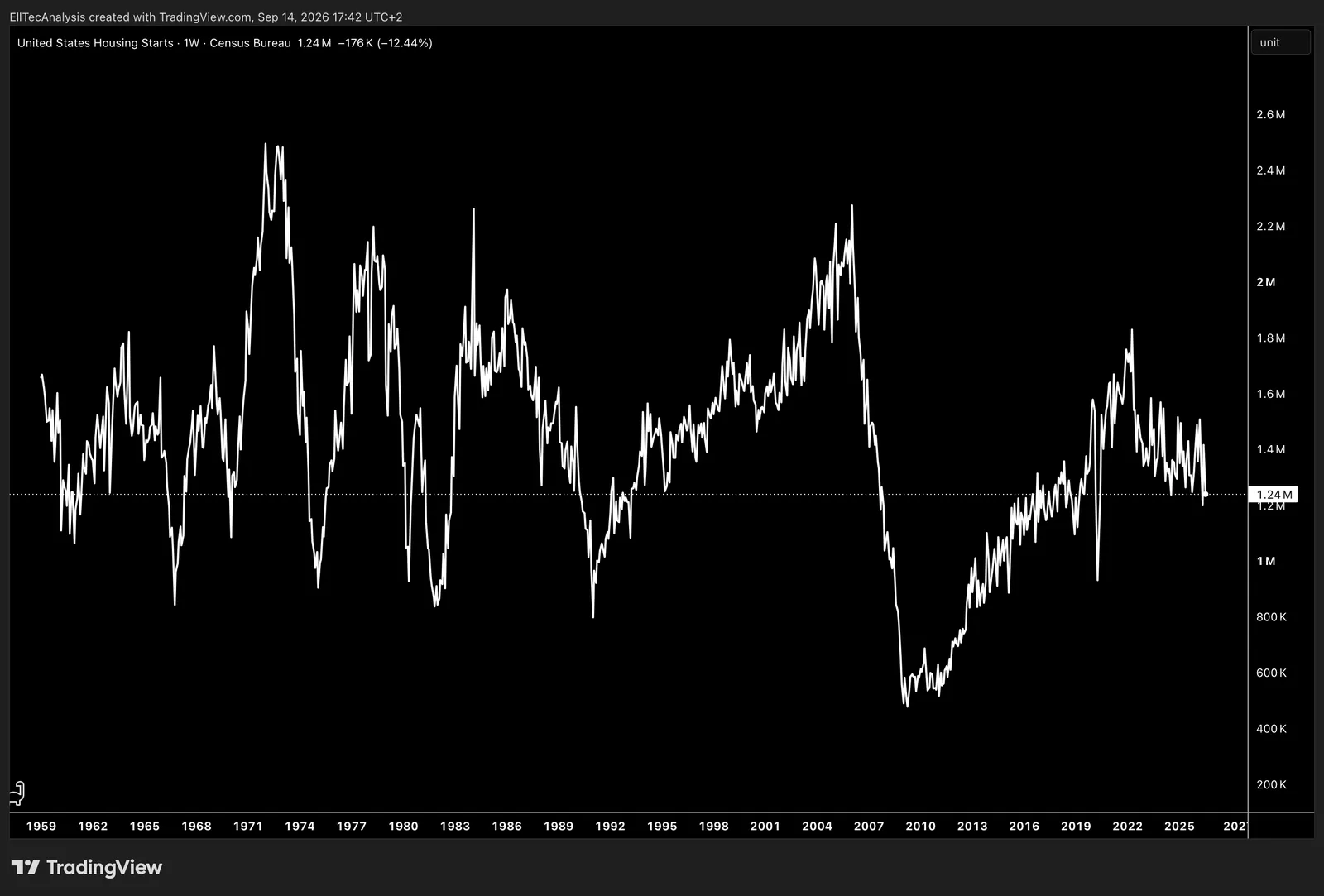Viewport: 1324px width, 896px height.
Task: Click the 2022 label on time axis
Action: pyautogui.click(x=1128, y=826)
